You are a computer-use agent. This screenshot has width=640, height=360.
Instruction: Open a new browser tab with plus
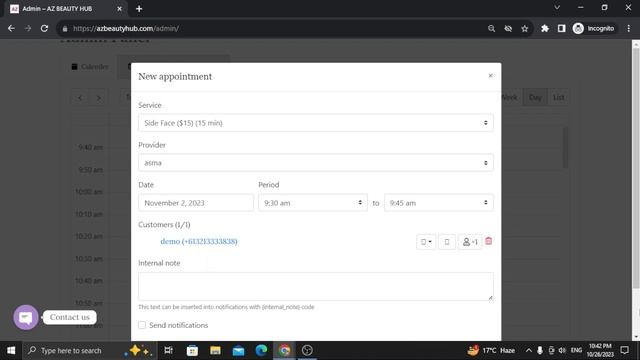click(x=139, y=9)
